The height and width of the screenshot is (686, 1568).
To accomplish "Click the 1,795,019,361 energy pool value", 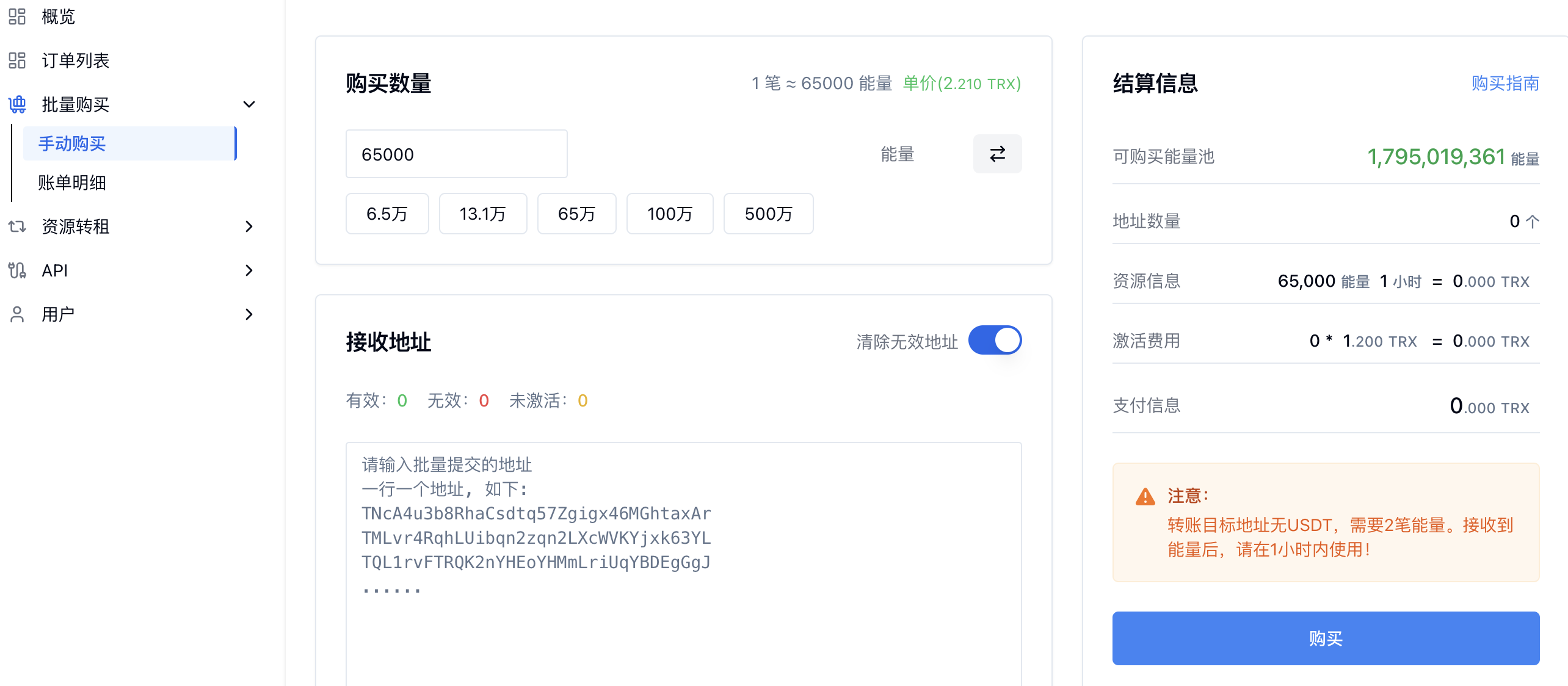I will click(1436, 157).
